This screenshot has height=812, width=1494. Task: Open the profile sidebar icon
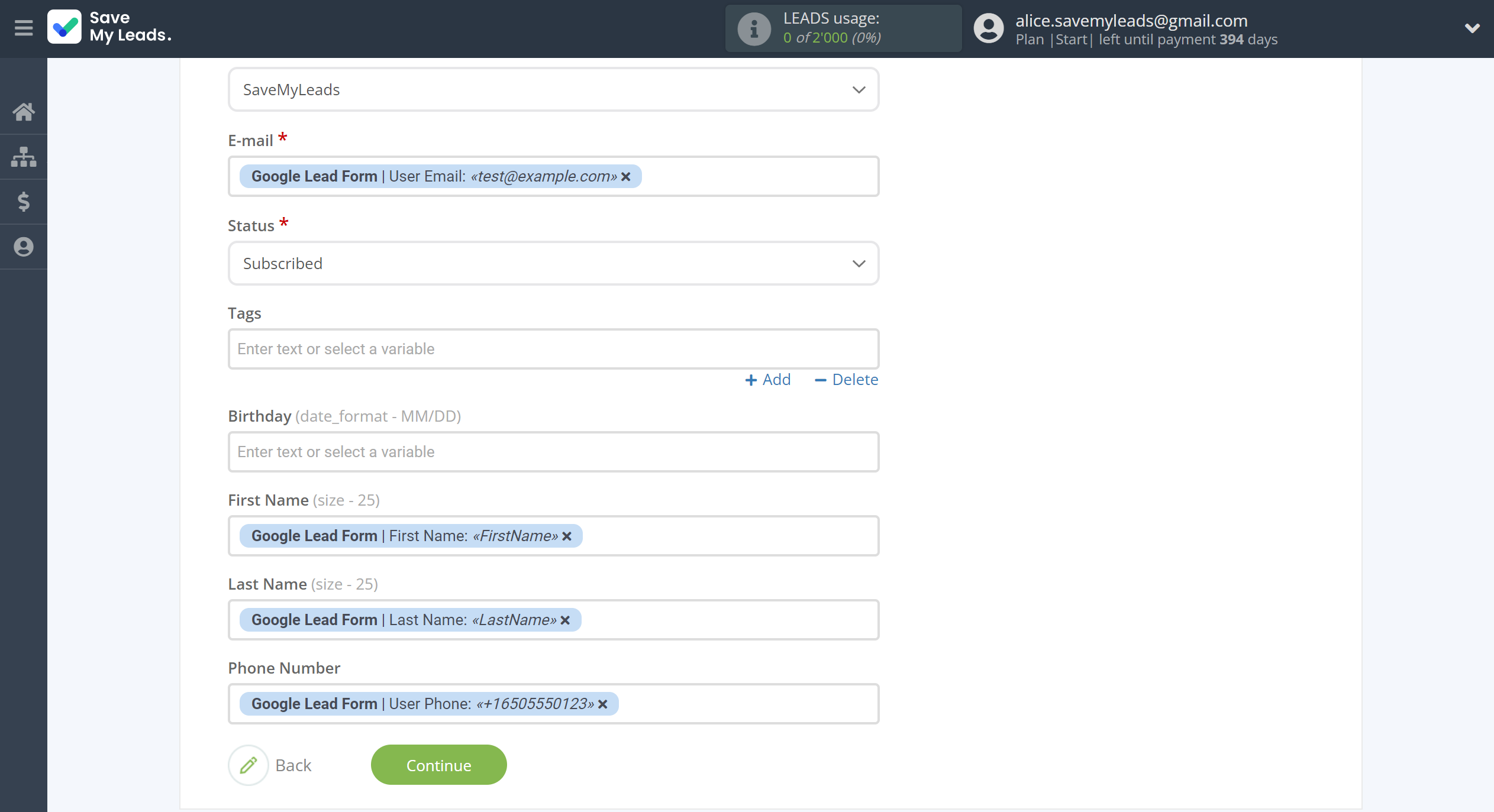[x=24, y=247]
